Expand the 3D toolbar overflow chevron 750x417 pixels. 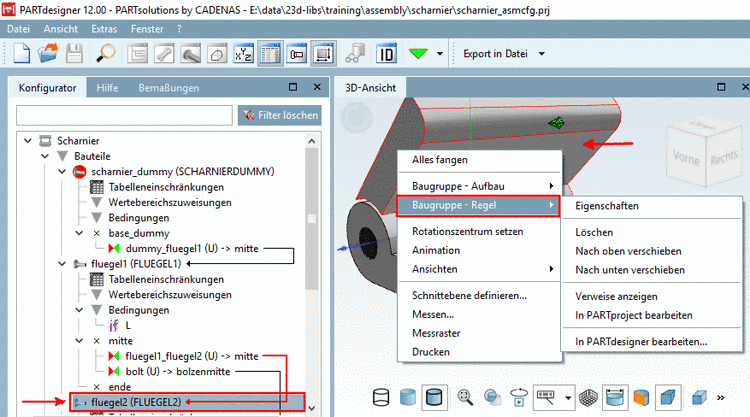(x=721, y=397)
